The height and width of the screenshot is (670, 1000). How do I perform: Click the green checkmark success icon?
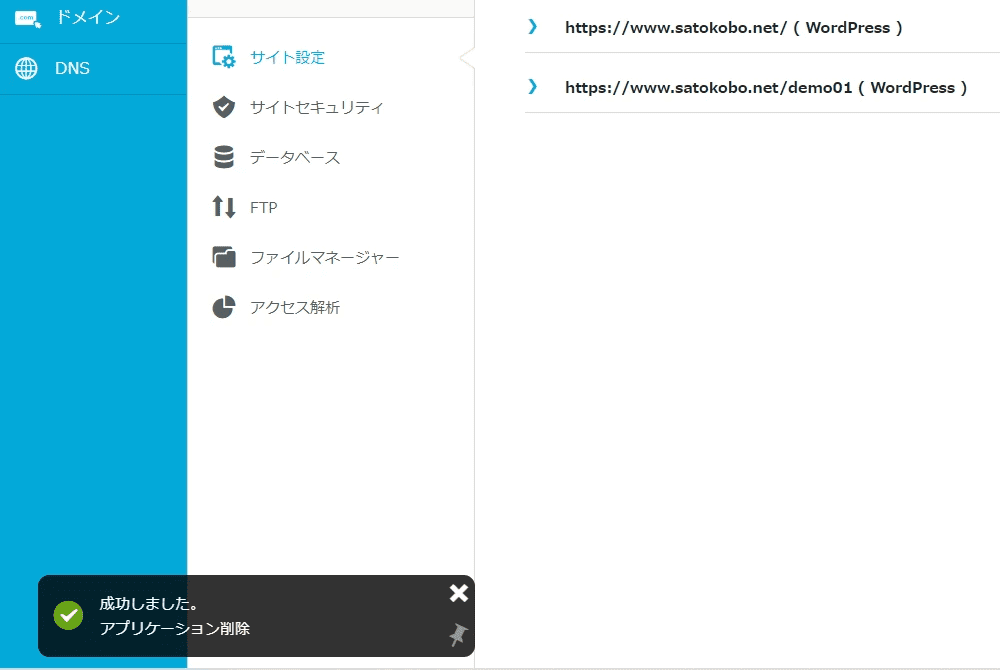(x=68, y=616)
